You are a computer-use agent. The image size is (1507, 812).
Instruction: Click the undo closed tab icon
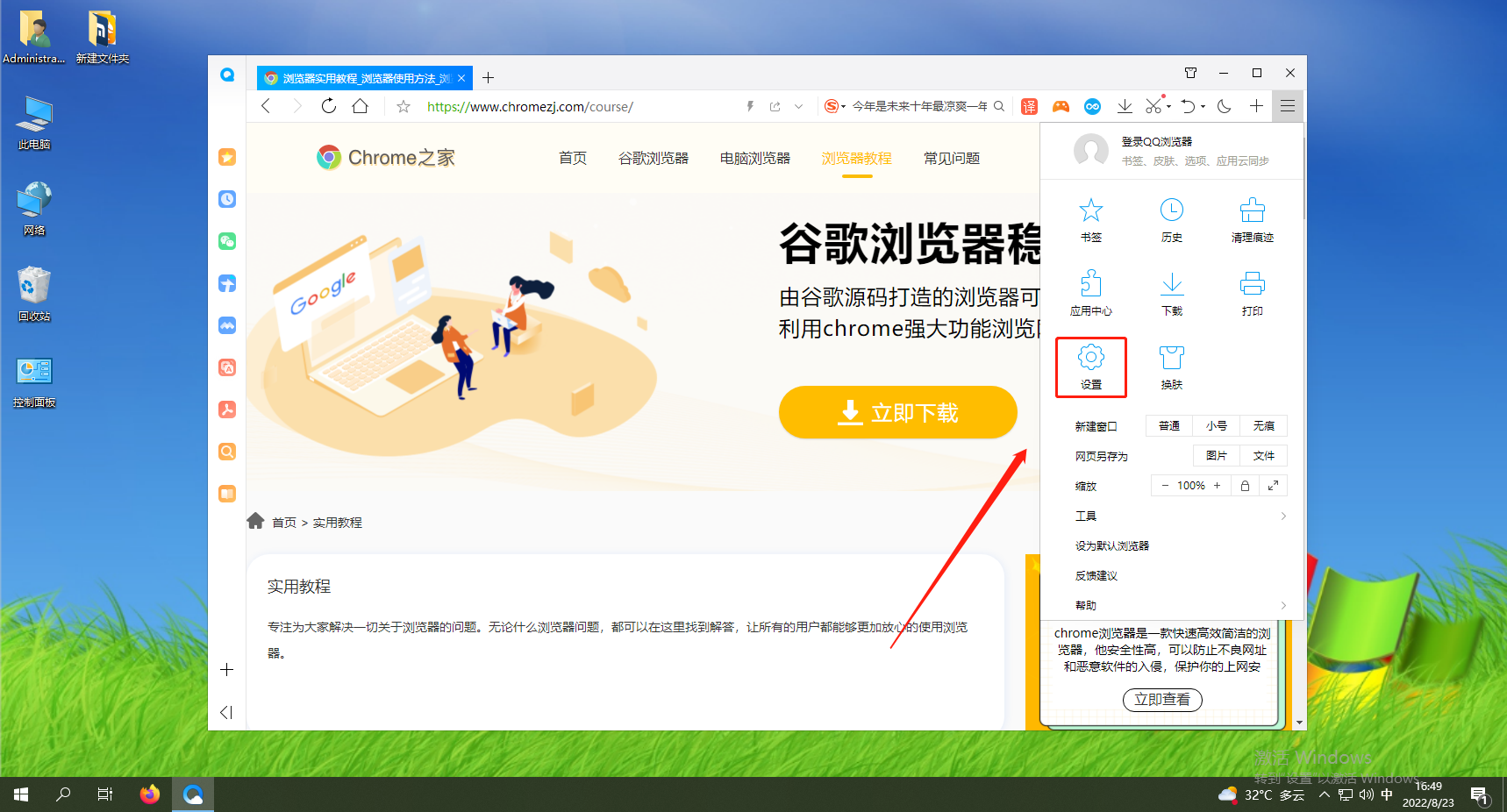coord(1187,106)
